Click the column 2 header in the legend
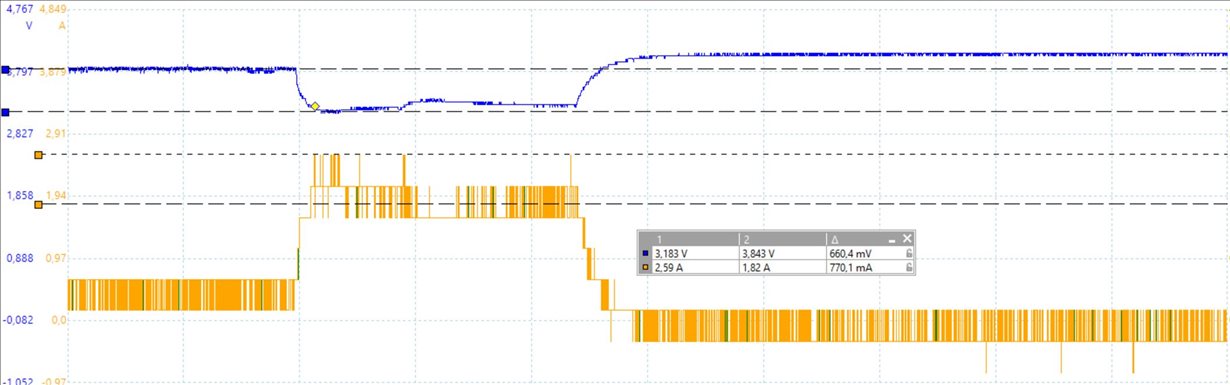Viewport: 1230px width, 385px height. tap(746, 239)
